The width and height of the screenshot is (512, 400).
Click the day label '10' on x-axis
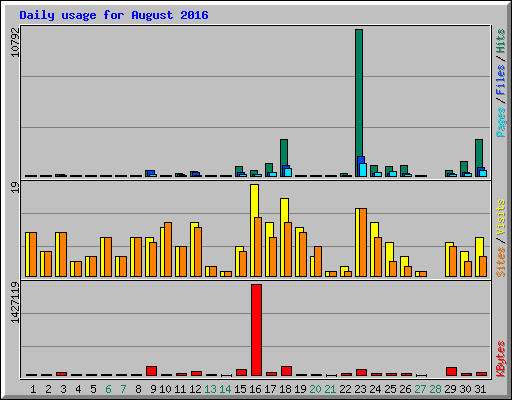165,389
